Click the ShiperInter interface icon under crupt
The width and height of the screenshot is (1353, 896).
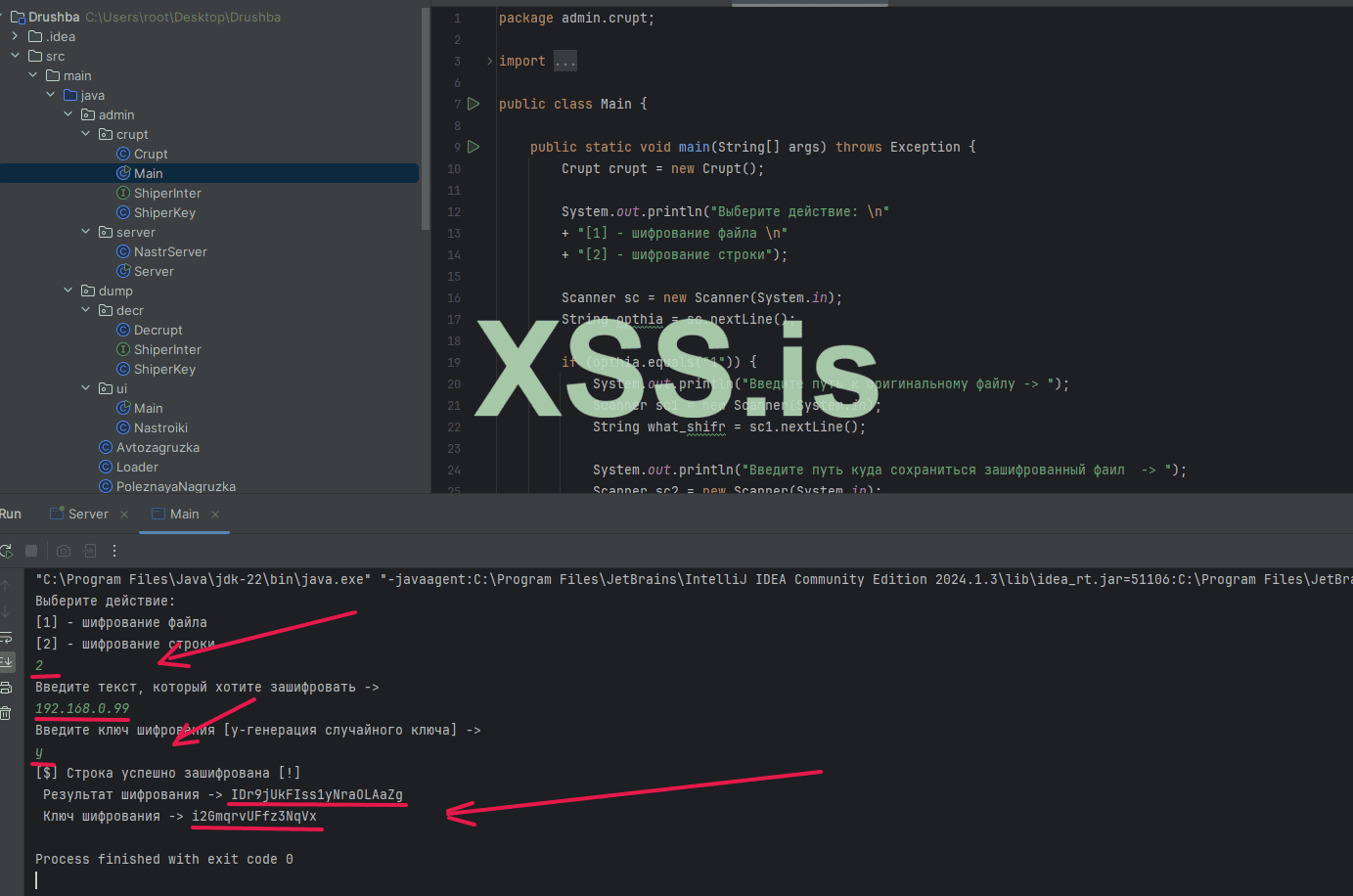[123, 193]
